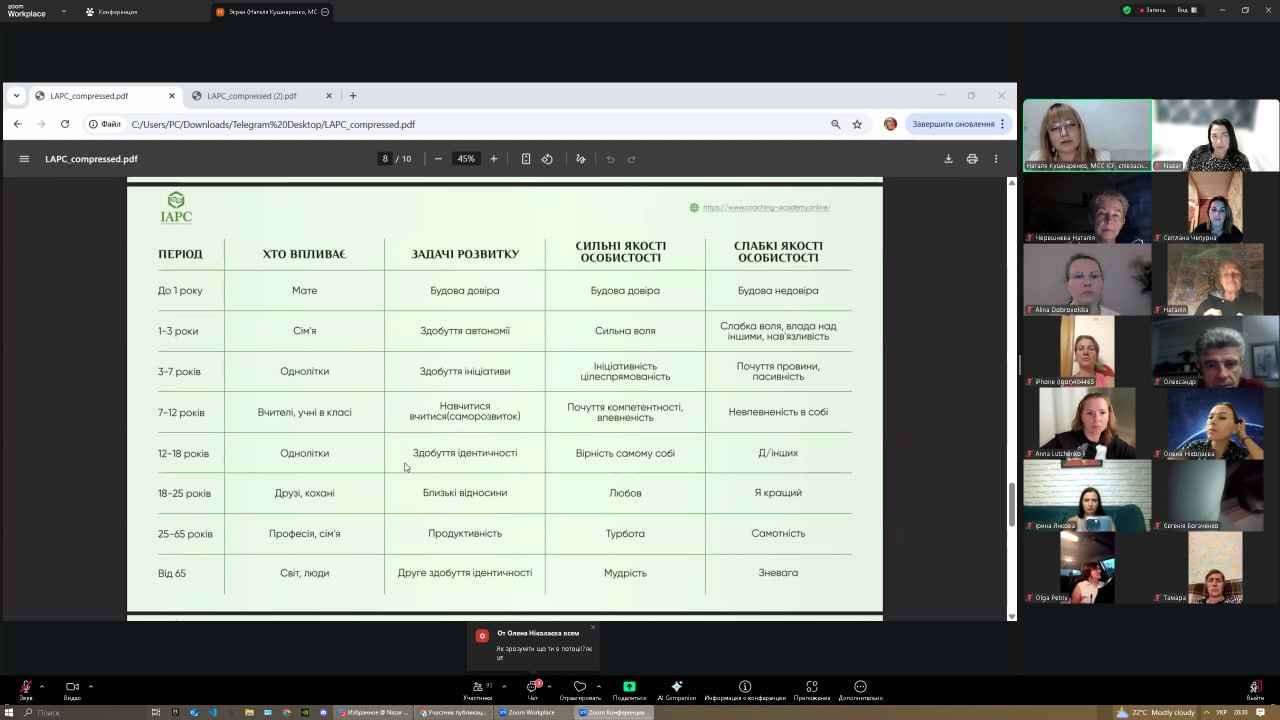
Task: Click the PDF print icon
Action: [x=972, y=159]
